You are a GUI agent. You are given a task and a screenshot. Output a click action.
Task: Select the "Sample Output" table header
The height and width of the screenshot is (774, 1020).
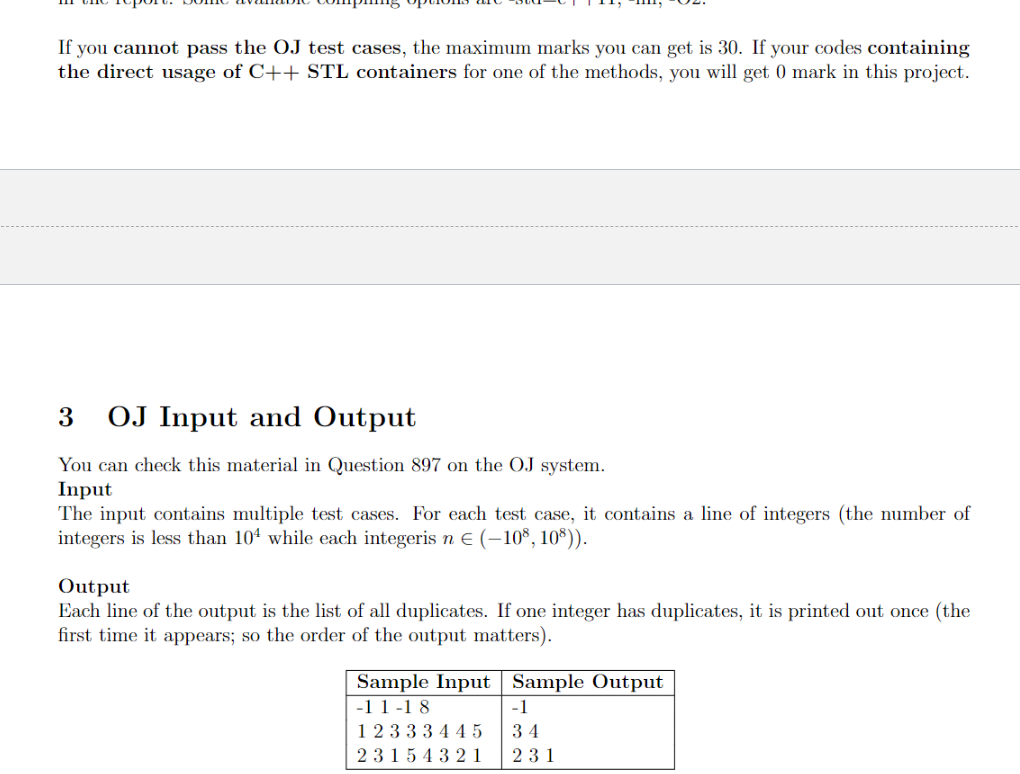pyautogui.click(x=588, y=682)
